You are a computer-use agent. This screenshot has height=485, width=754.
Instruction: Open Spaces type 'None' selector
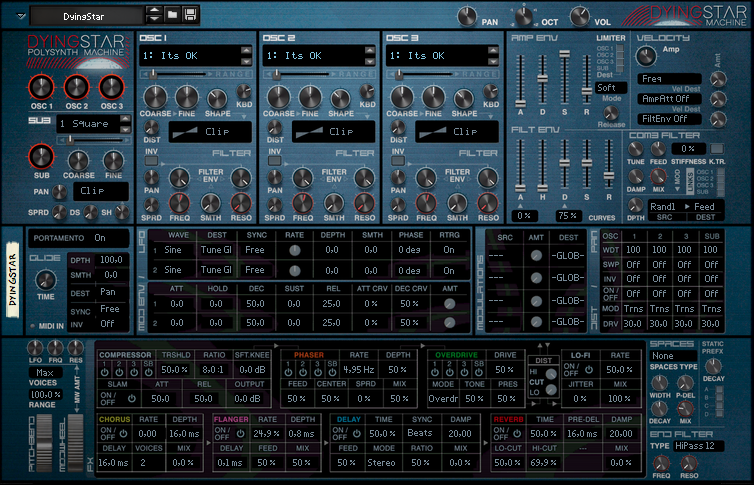[x=673, y=356]
